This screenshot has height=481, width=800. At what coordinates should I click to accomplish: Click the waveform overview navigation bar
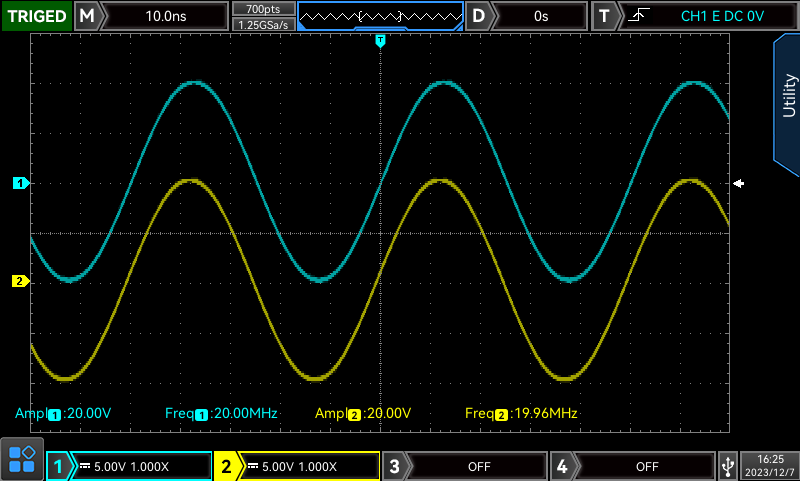click(380, 16)
